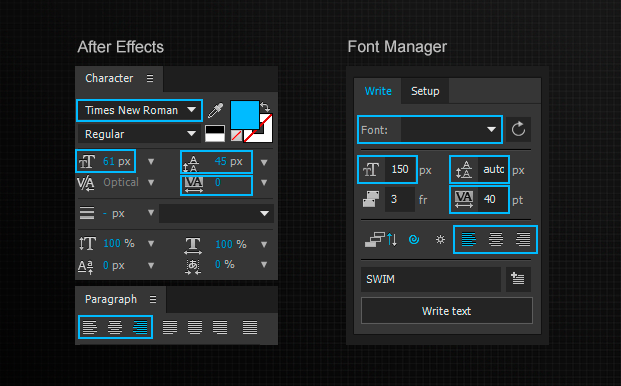Click the Write text button
Image resolution: width=621 pixels, height=386 pixels.
pos(447,311)
